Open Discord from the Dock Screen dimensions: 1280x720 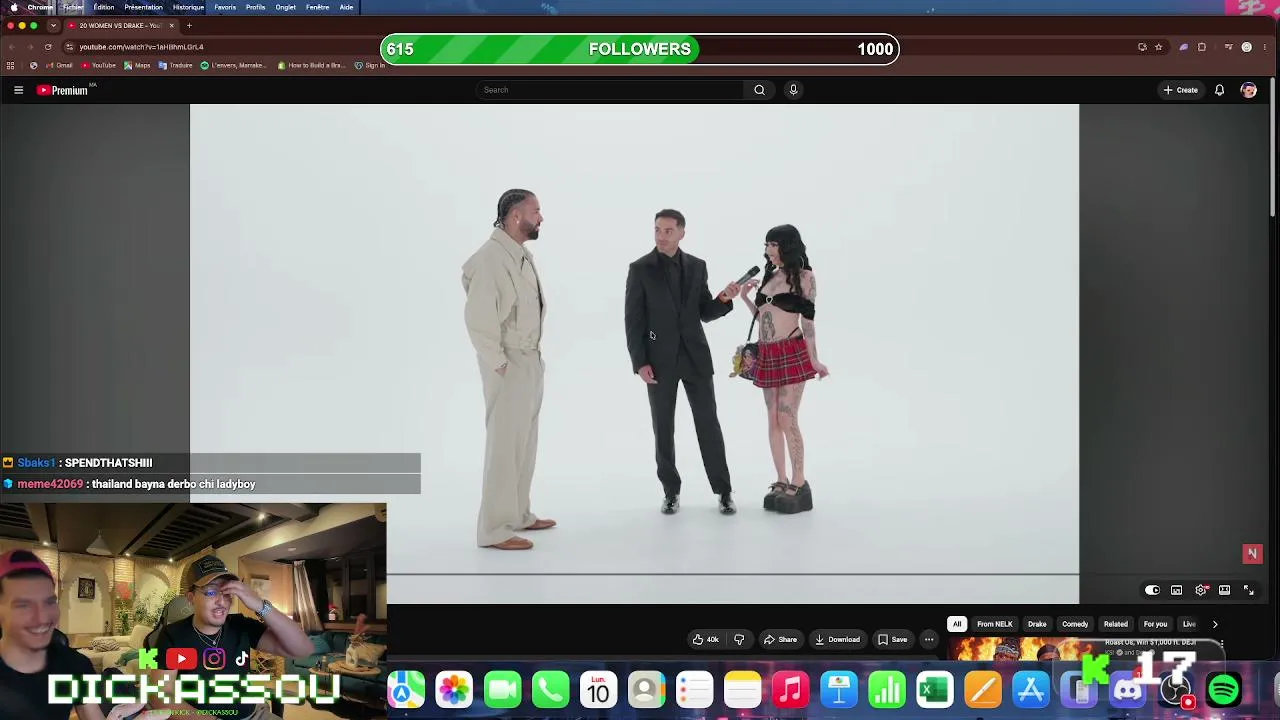tap(1127, 690)
